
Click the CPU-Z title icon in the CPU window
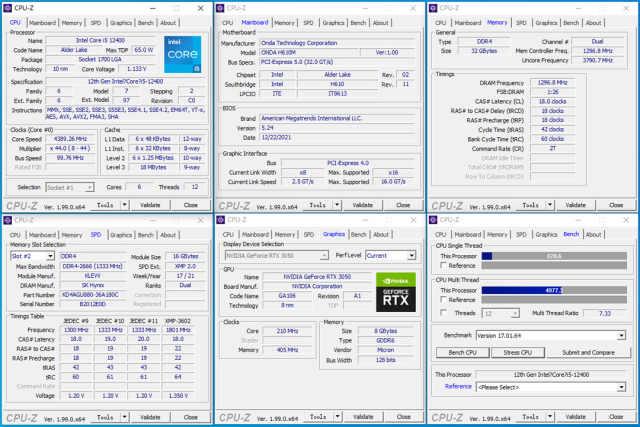coord(8,8)
